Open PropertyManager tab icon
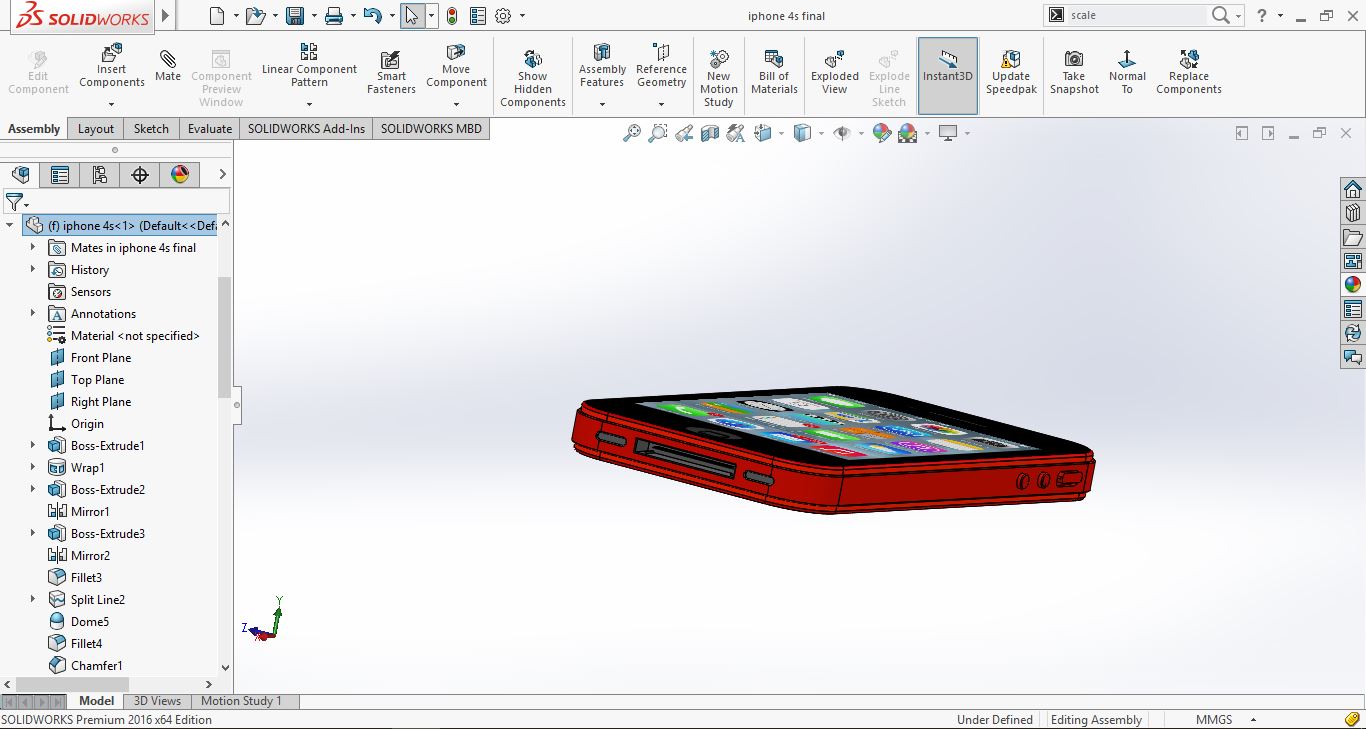Screen dimensions: 1366x729 [x=60, y=175]
